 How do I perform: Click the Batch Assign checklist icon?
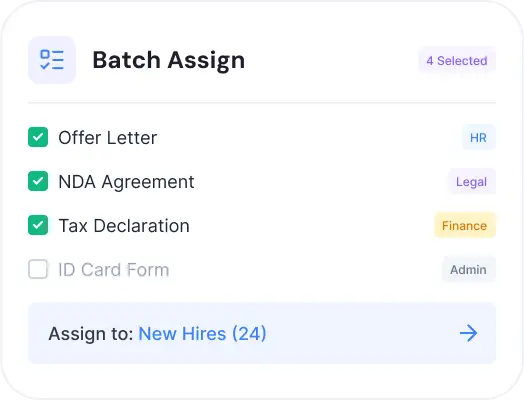pyautogui.click(x=52, y=60)
